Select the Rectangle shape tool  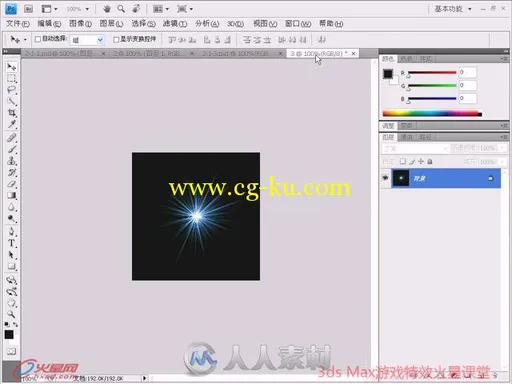[x=11, y=266]
